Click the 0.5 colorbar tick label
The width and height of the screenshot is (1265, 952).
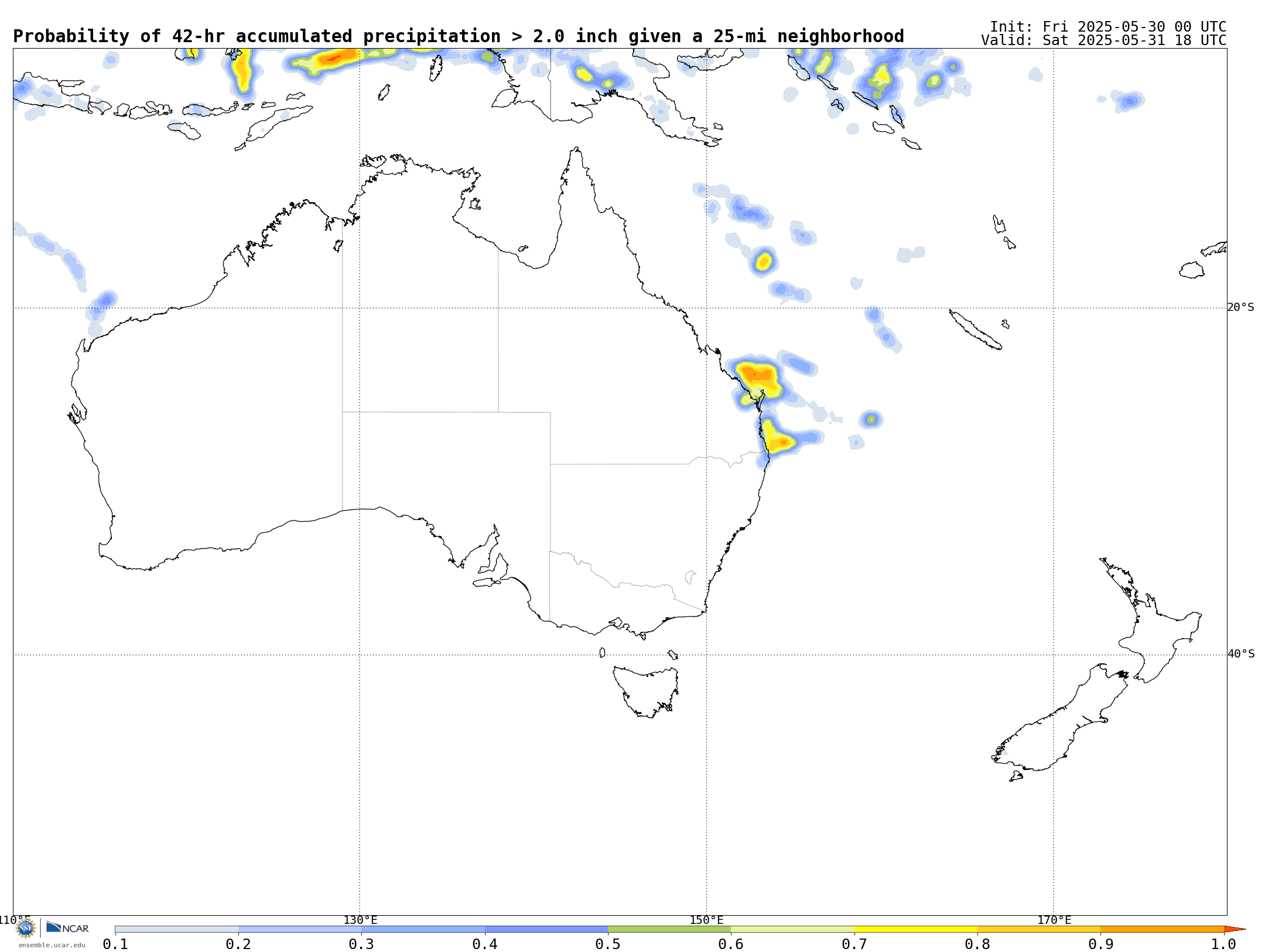pyautogui.click(x=608, y=944)
